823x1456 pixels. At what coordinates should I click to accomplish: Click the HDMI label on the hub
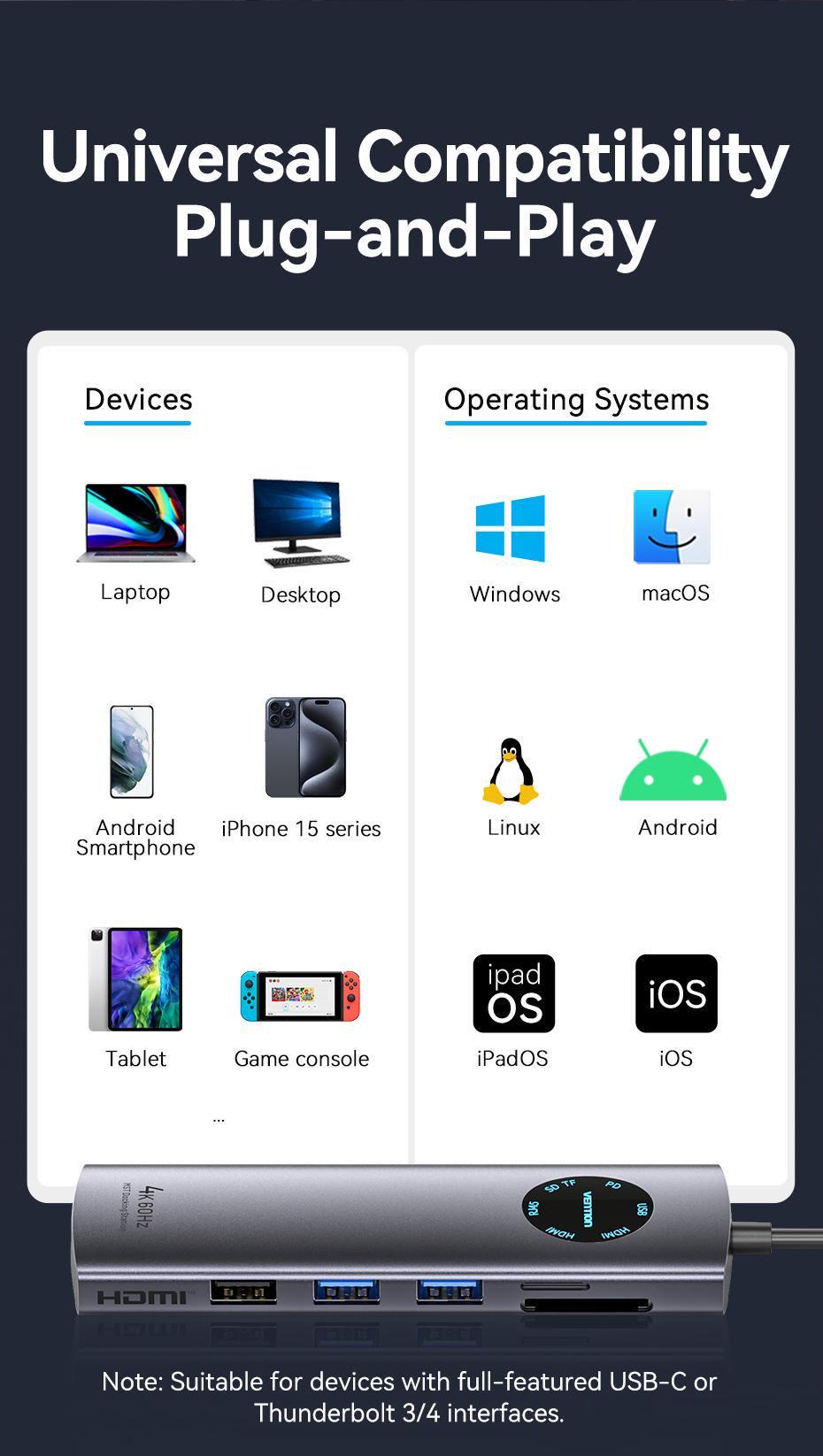point(143,1298)
